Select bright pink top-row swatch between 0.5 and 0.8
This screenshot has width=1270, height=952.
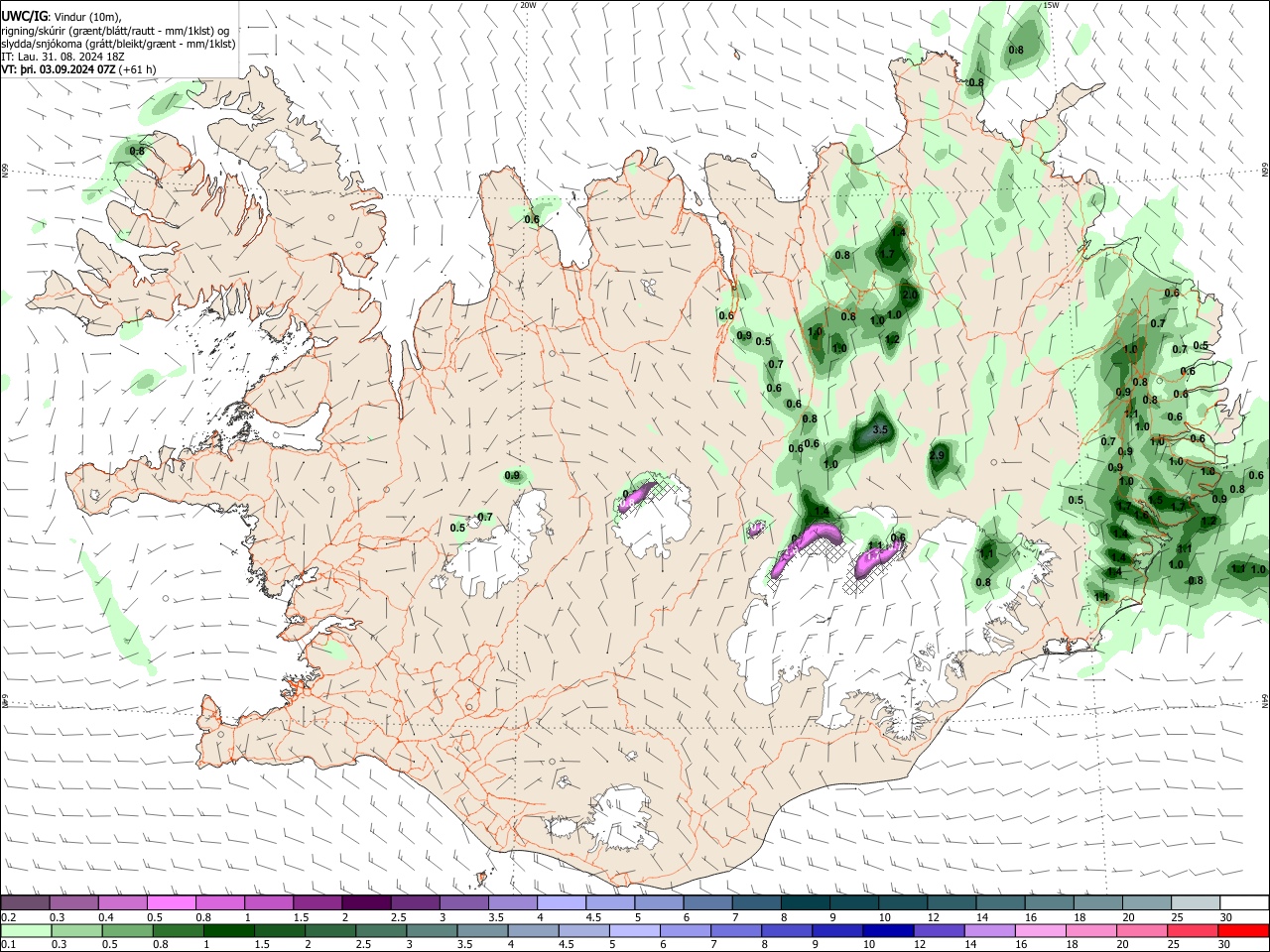click(171, 902)
